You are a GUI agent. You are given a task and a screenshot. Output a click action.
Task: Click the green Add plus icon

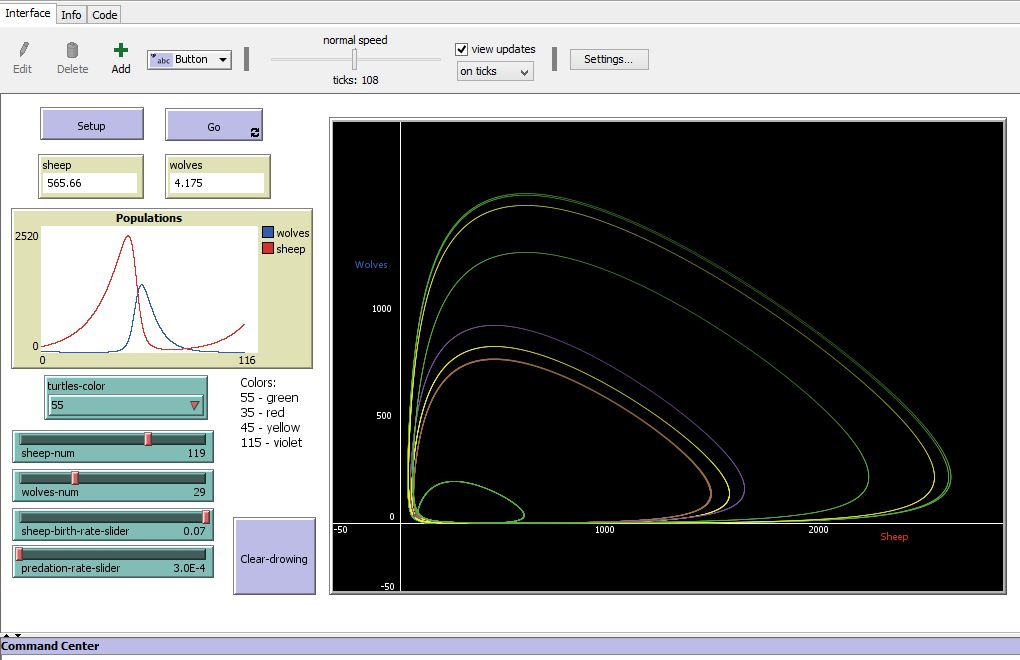click(x=120, y=50)
